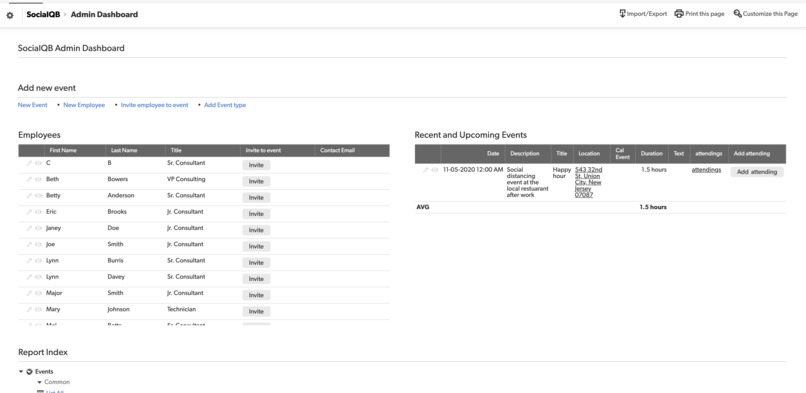
Task: Collapse the Events report group
Action: [x=21, y=371]
